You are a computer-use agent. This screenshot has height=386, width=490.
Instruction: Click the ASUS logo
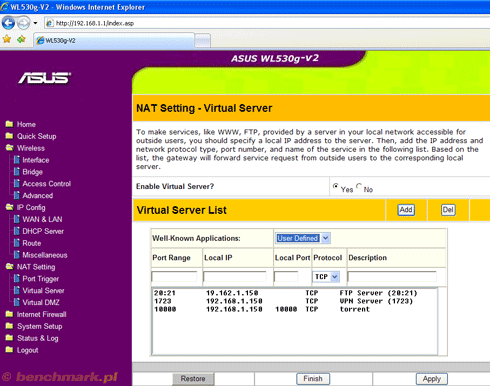(x=45, y=78)
